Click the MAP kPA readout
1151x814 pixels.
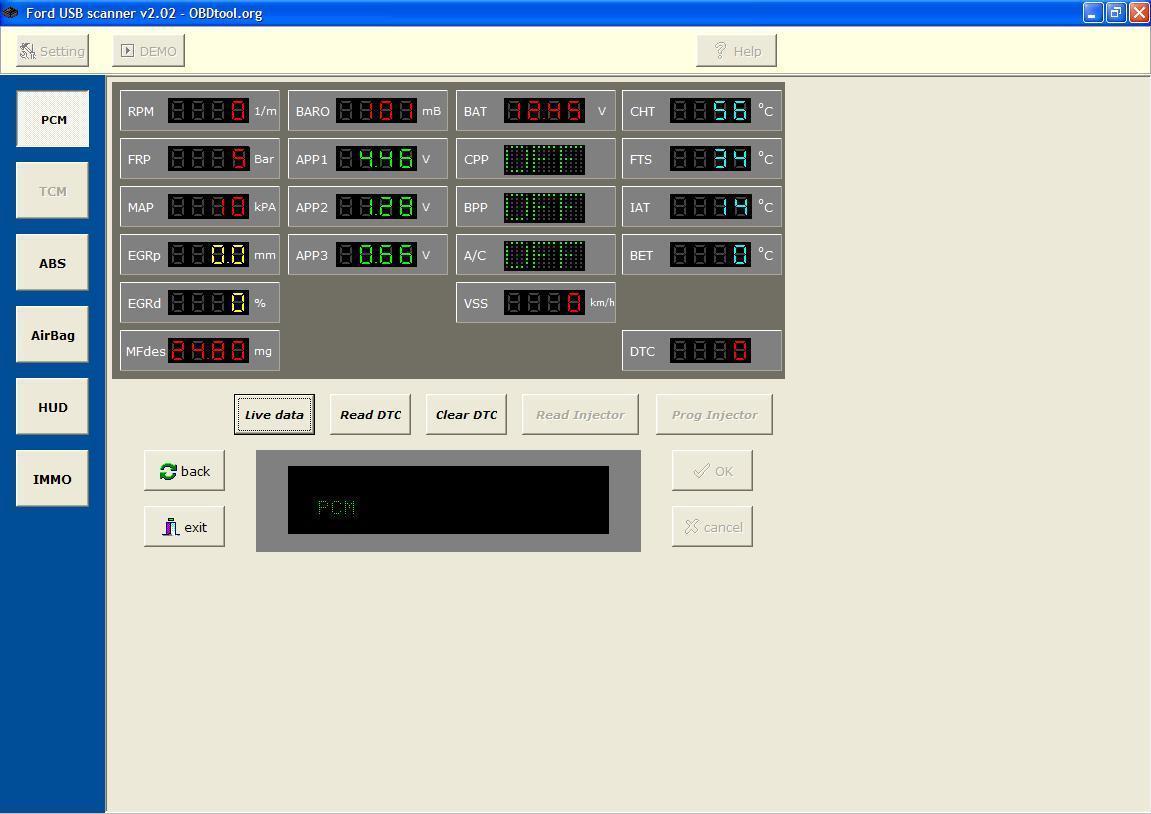tap(208, 207)
